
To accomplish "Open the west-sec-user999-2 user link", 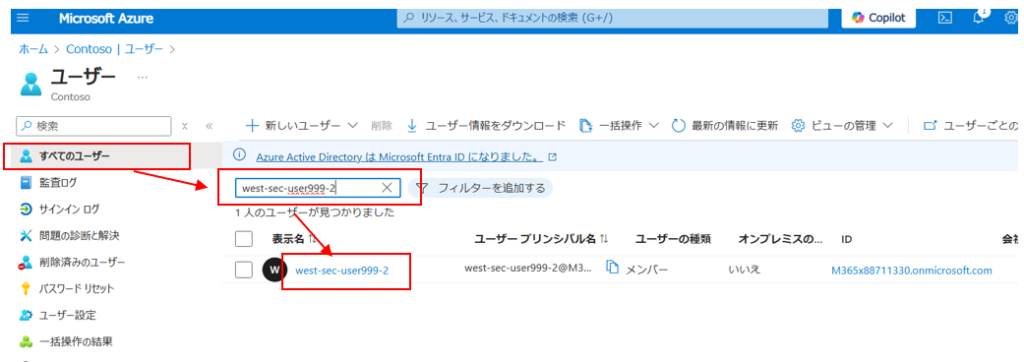I will click(342, 270).
